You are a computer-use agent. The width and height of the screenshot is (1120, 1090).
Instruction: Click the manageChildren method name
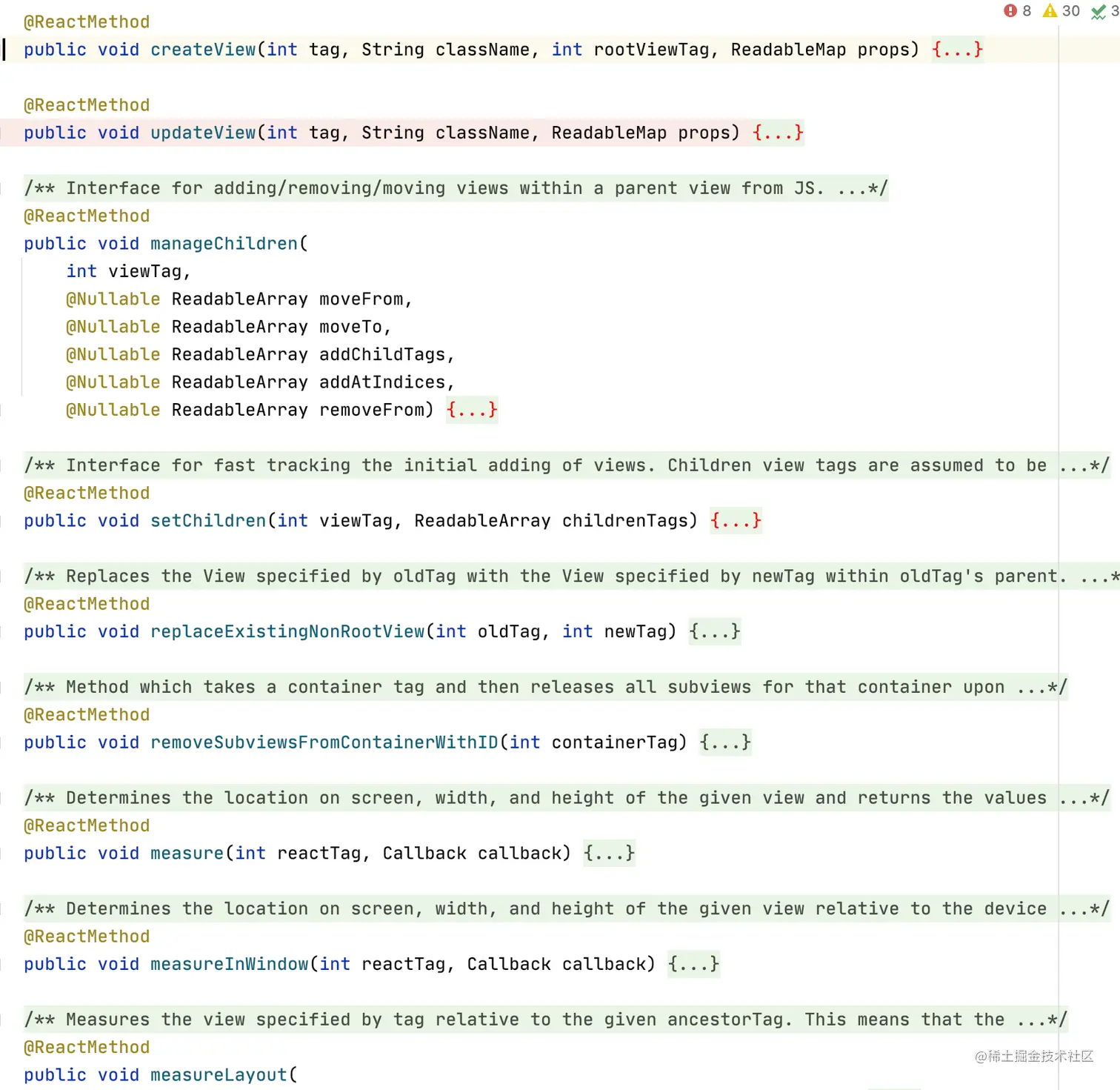pos(224,244)
